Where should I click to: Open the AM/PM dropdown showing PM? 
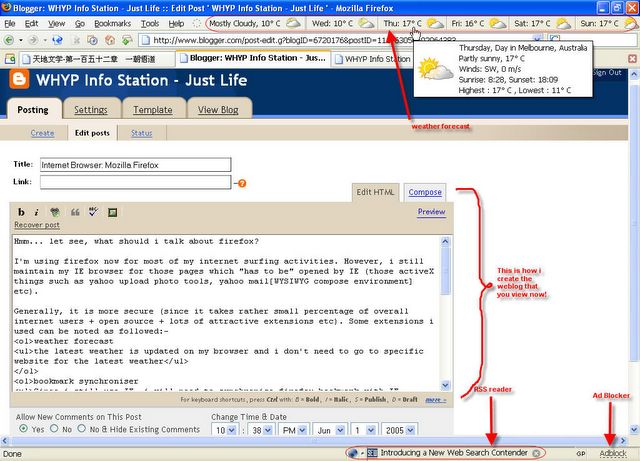coord(293,430)
